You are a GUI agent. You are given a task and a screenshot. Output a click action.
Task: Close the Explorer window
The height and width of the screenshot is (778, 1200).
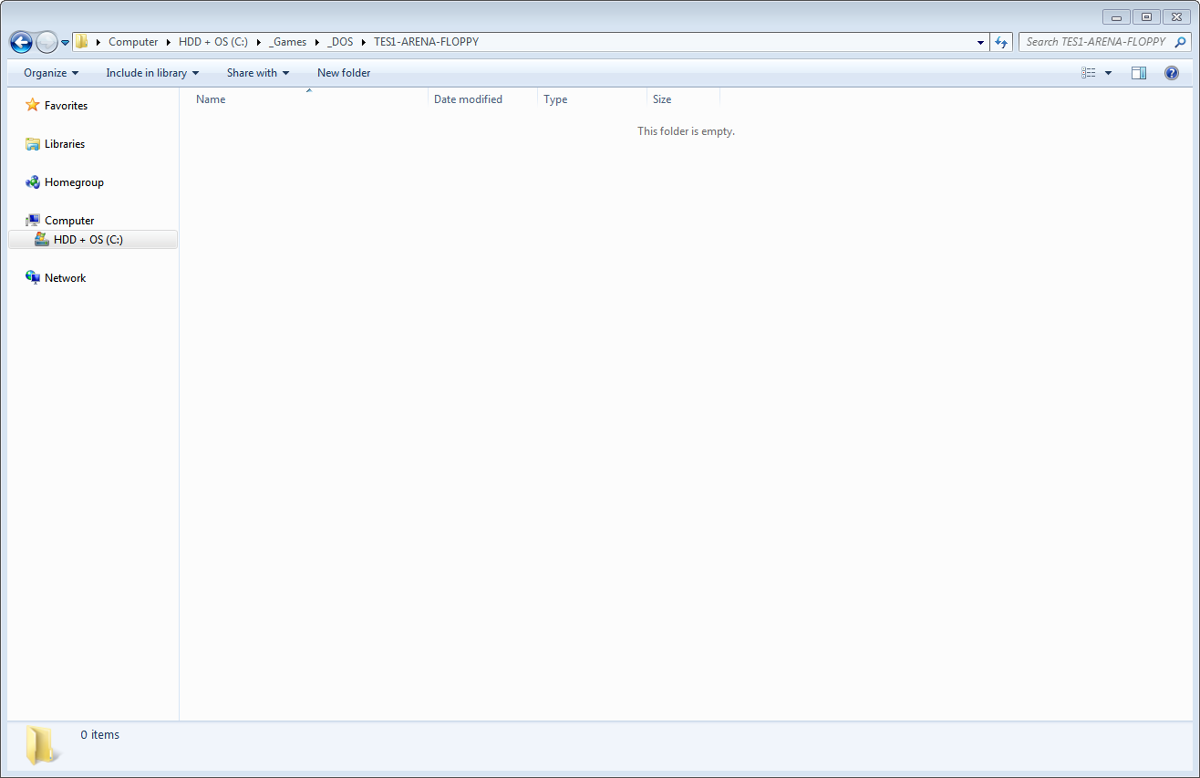coord(1175,16)
